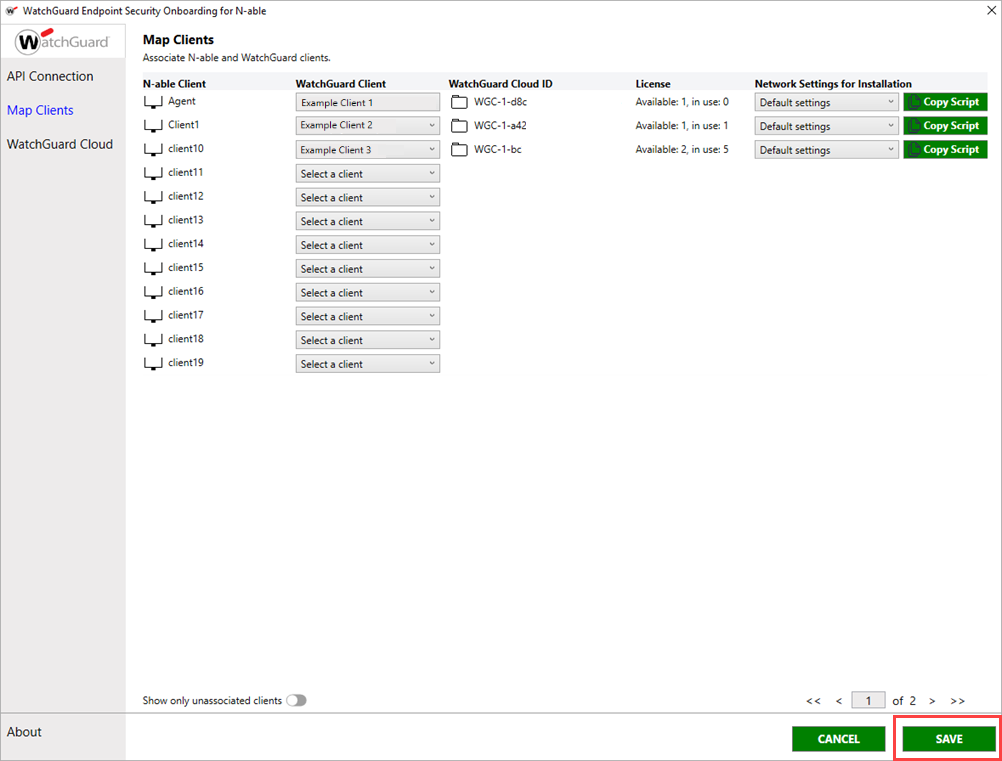This screenshot has height=761, width=1002.
Task: Open Select a client dropdown for client11
Action: pos(367,174)
